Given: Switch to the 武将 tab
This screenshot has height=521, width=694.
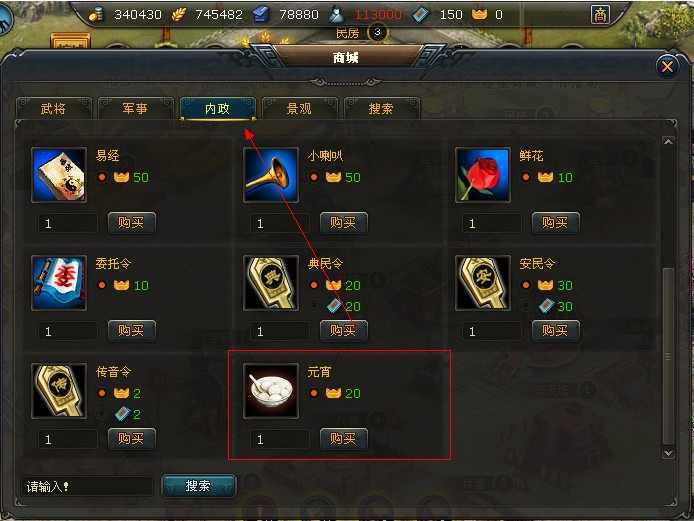Looking at the screenshot, I should 54,108.
